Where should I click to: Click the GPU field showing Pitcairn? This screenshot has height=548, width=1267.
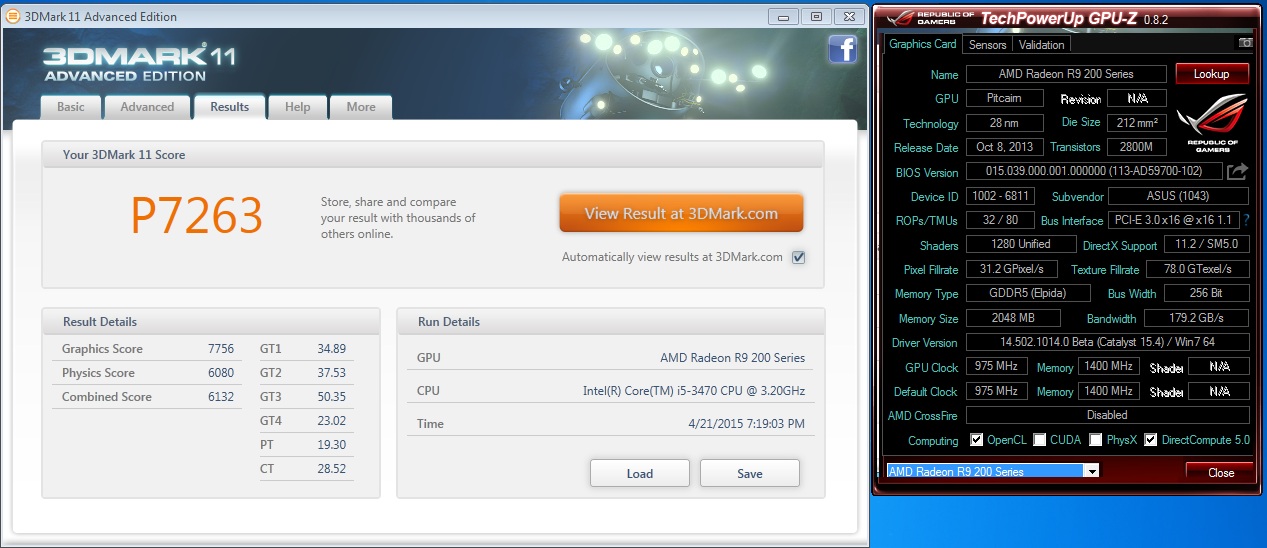(x=1005, y=98)
